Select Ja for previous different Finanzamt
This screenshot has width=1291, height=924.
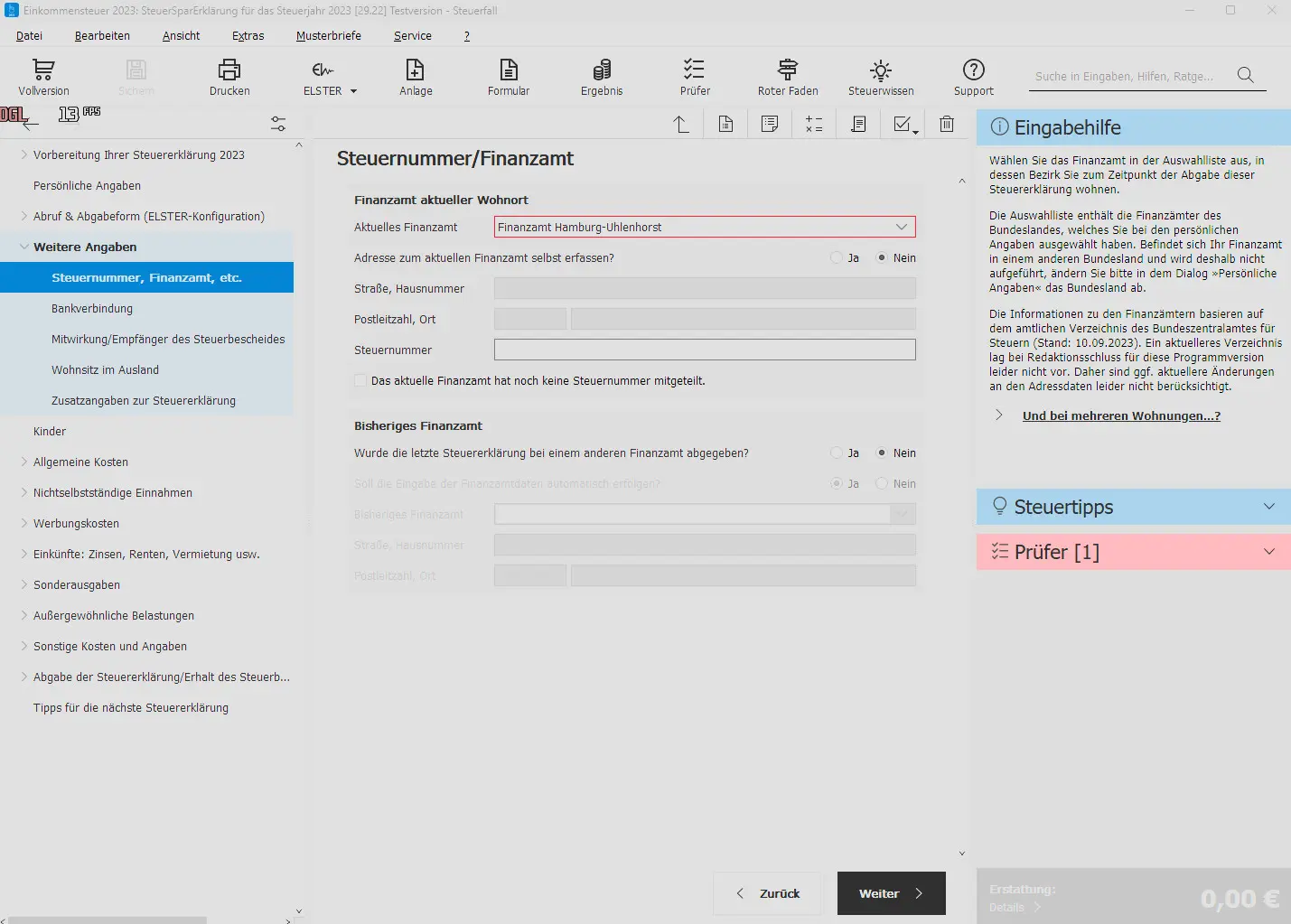[837, 453]
